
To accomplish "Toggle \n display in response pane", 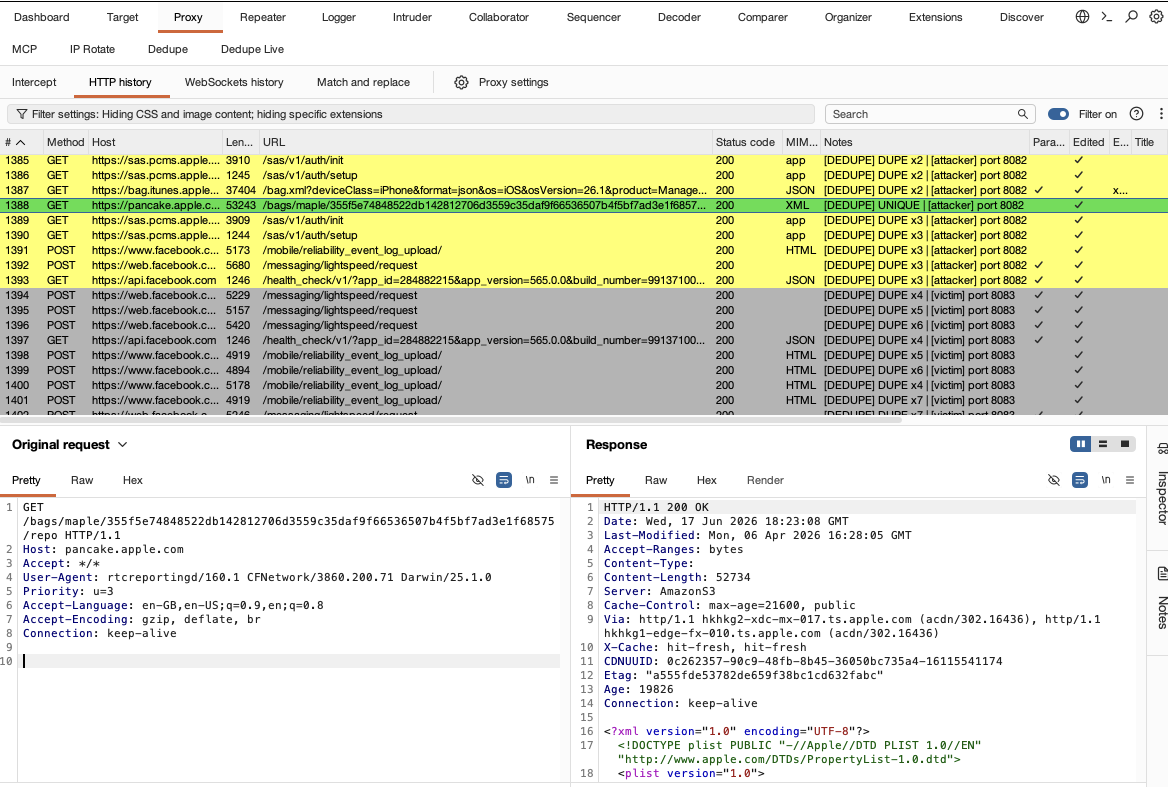I will 1105,480.
